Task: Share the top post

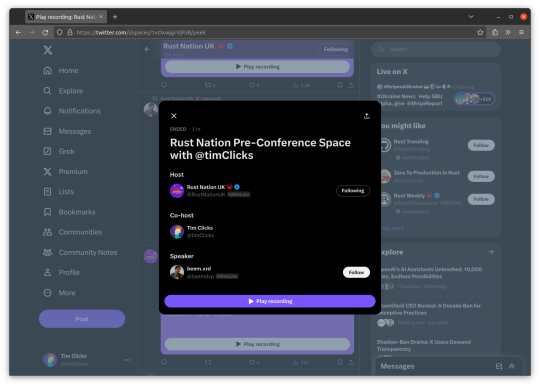Action: 351,85
